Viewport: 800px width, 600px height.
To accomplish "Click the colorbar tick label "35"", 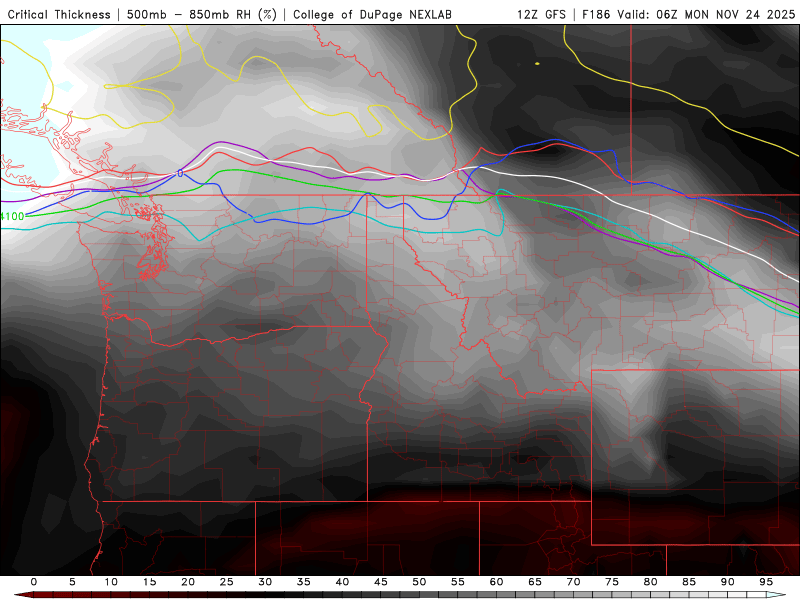I will 304,582.
